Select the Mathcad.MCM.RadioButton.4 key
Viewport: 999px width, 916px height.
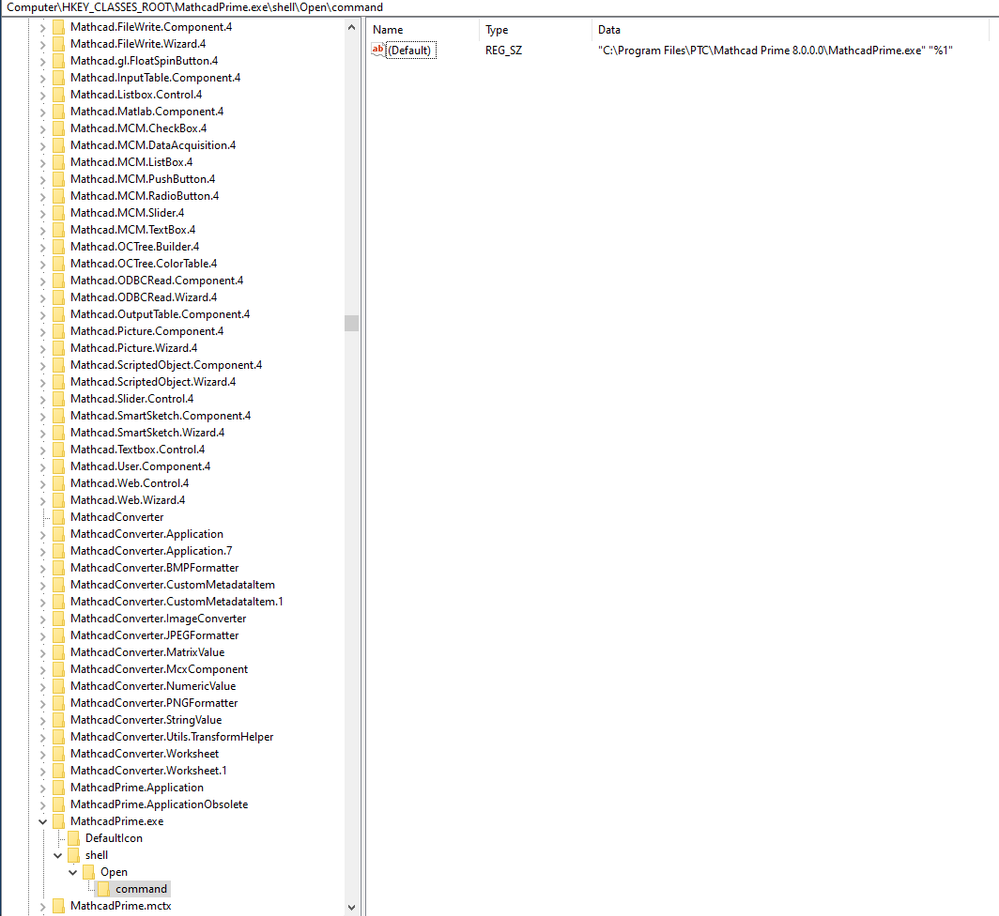pyautogui.click(x=145, y=196)
